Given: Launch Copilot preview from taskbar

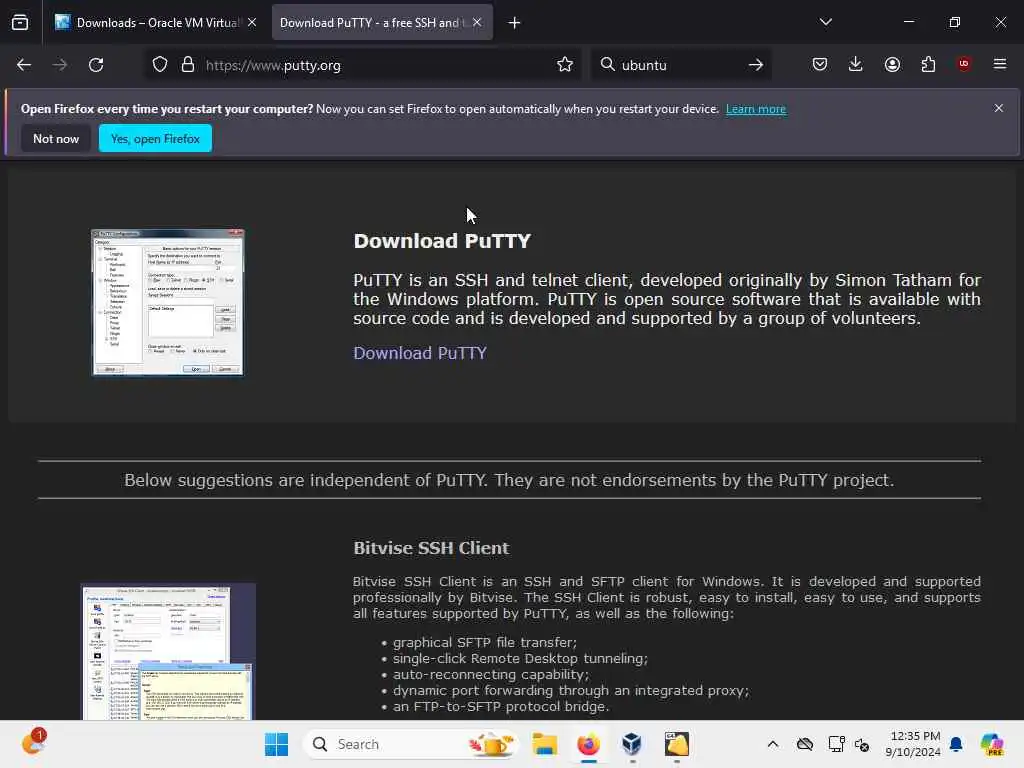Looking at the screenshot, I should click(992, 744).
